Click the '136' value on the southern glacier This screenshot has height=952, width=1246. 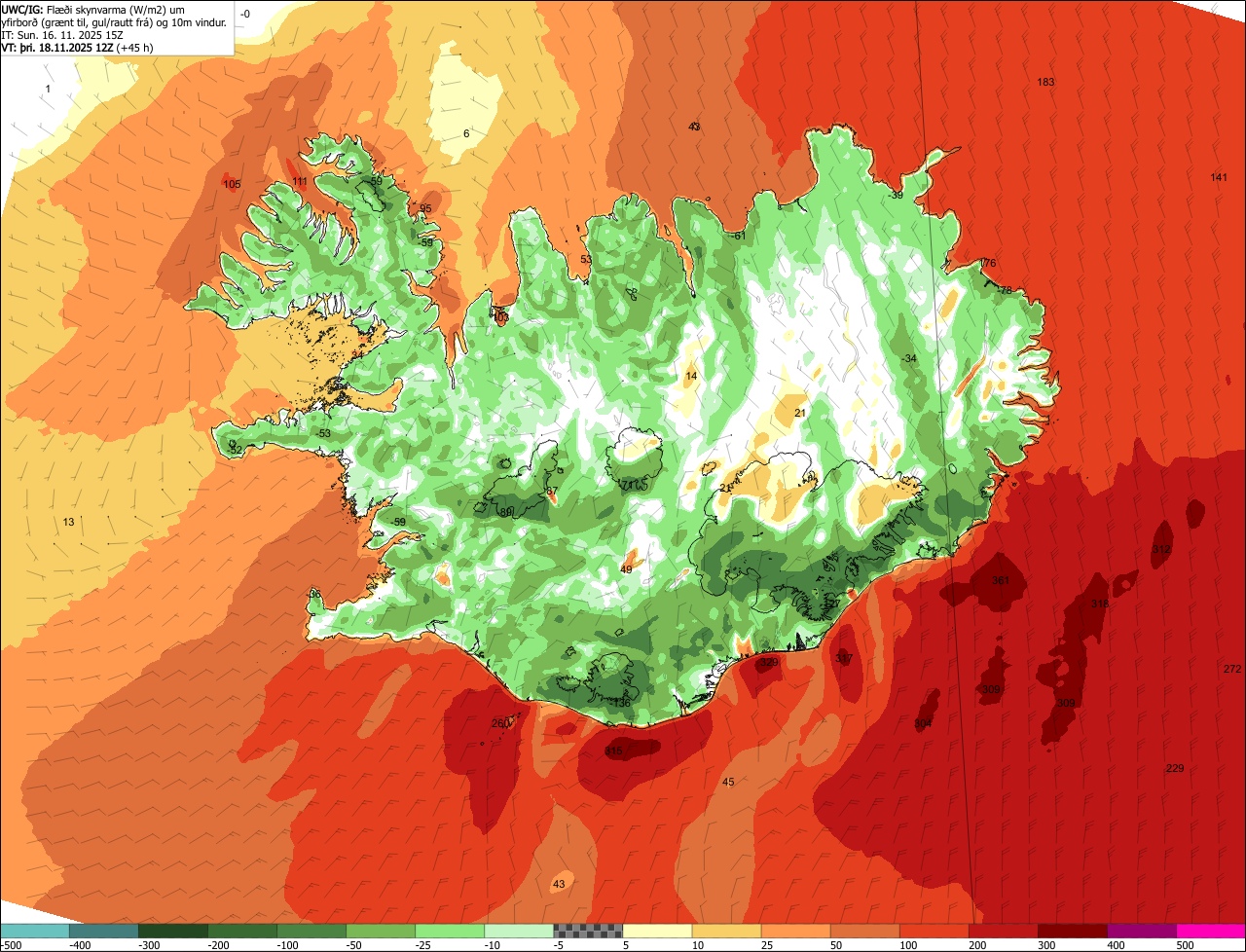622,703
